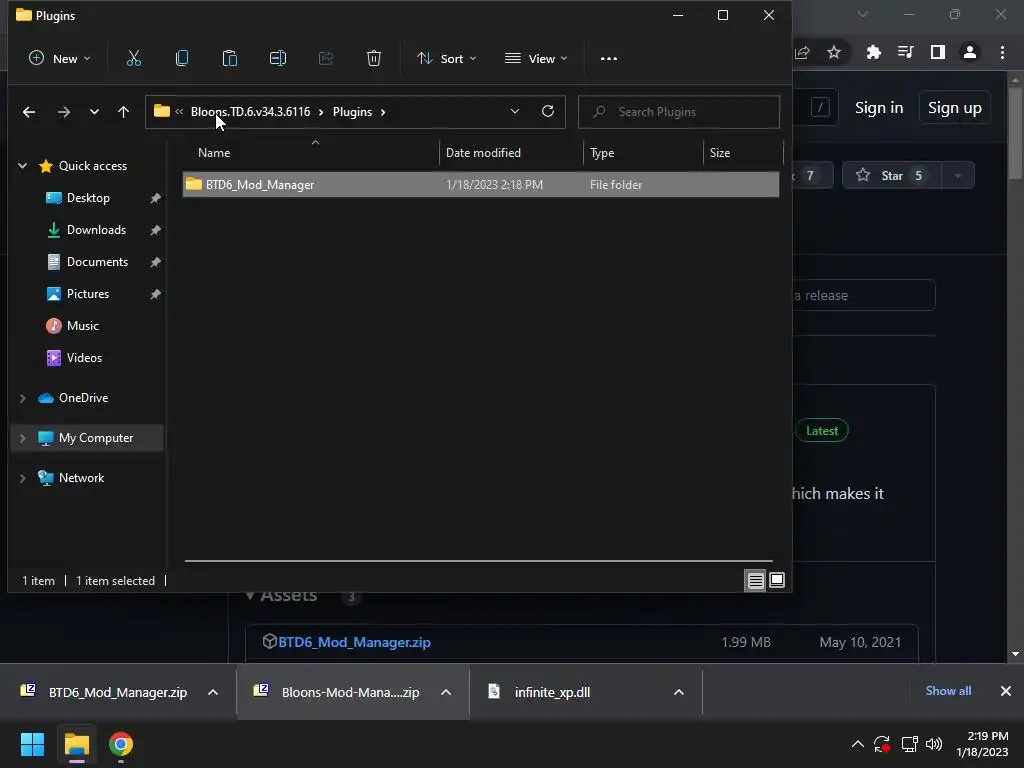Image resolution: width=1024 pixels, height=768 pixels.
Task: Click Plugins breadcrumb segment
Action: (x=352, y=112)
